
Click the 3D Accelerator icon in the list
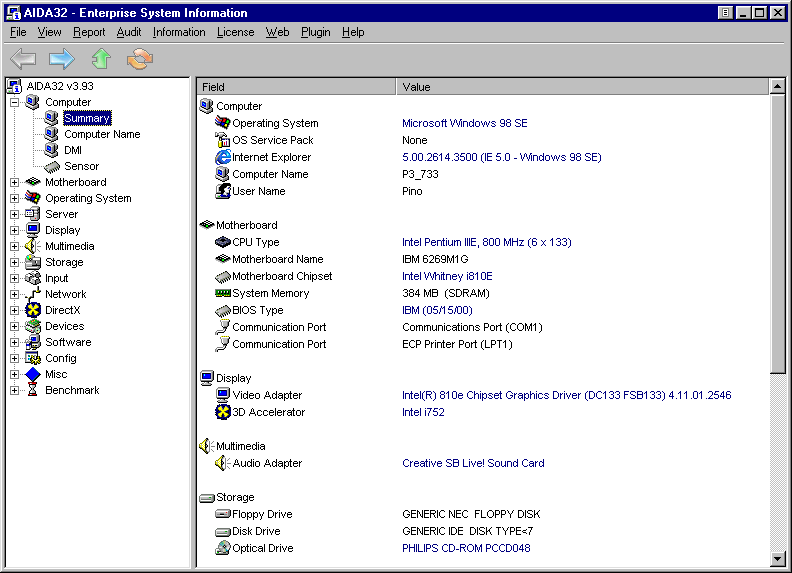tap(223, 412)
